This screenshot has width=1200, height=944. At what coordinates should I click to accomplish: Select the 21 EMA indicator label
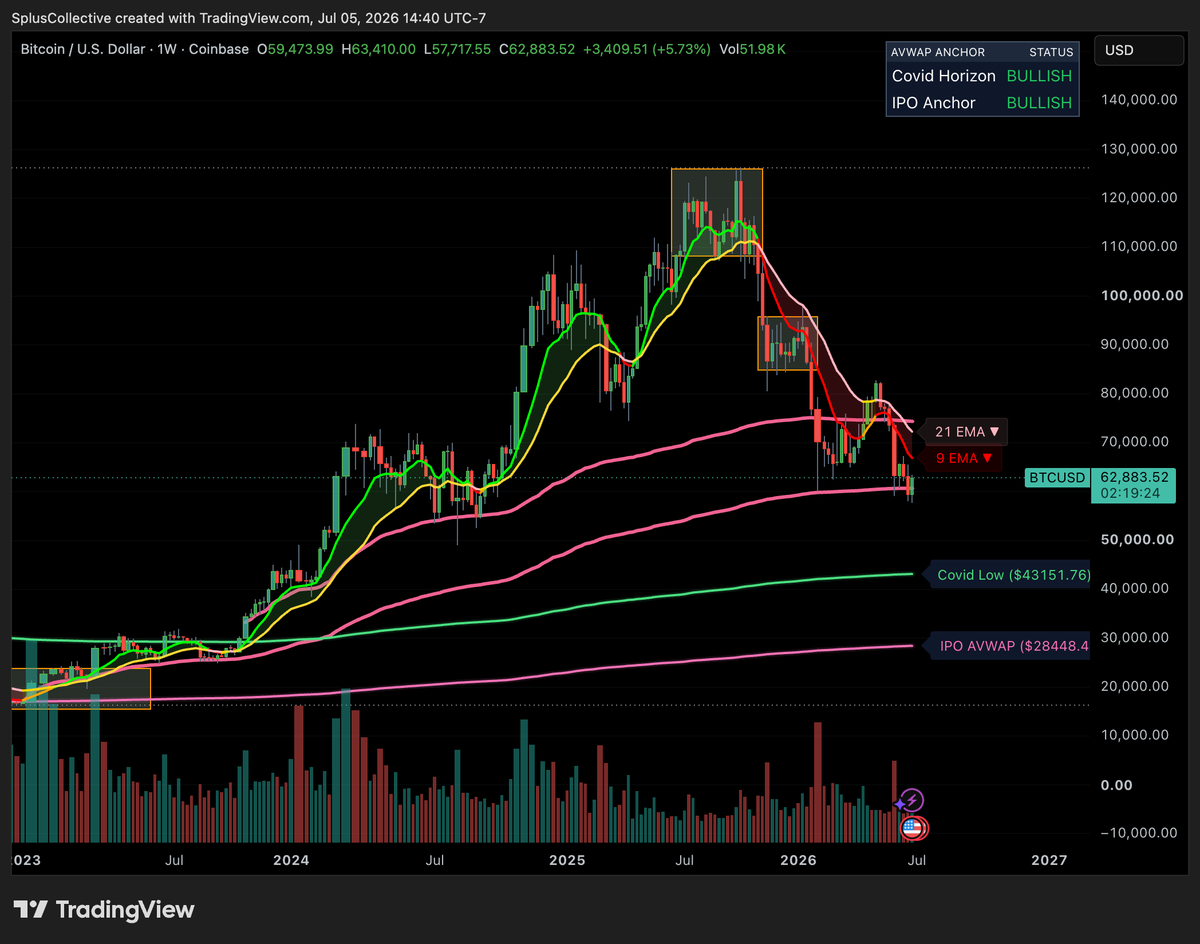(966, 432)
